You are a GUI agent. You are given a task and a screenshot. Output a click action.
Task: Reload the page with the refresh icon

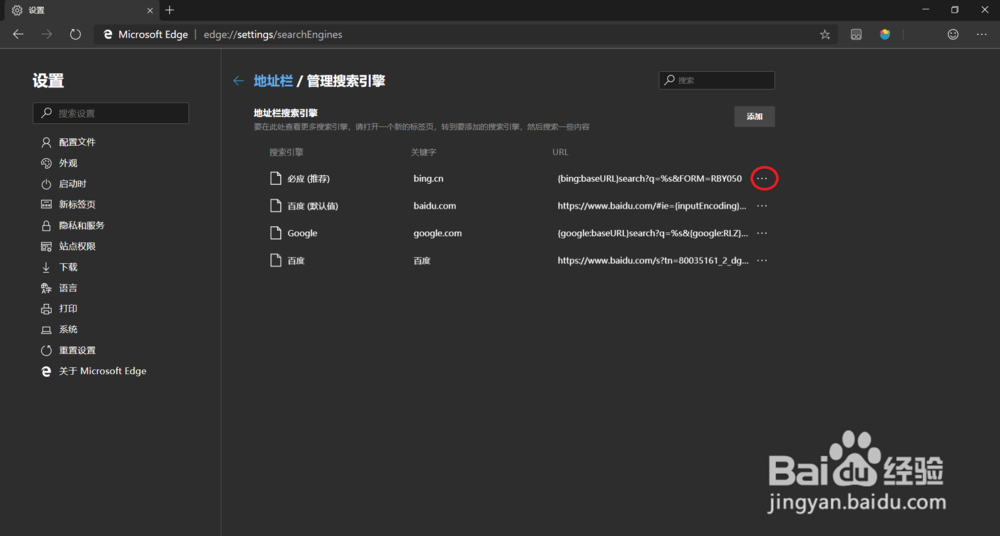tap(75, 34)
